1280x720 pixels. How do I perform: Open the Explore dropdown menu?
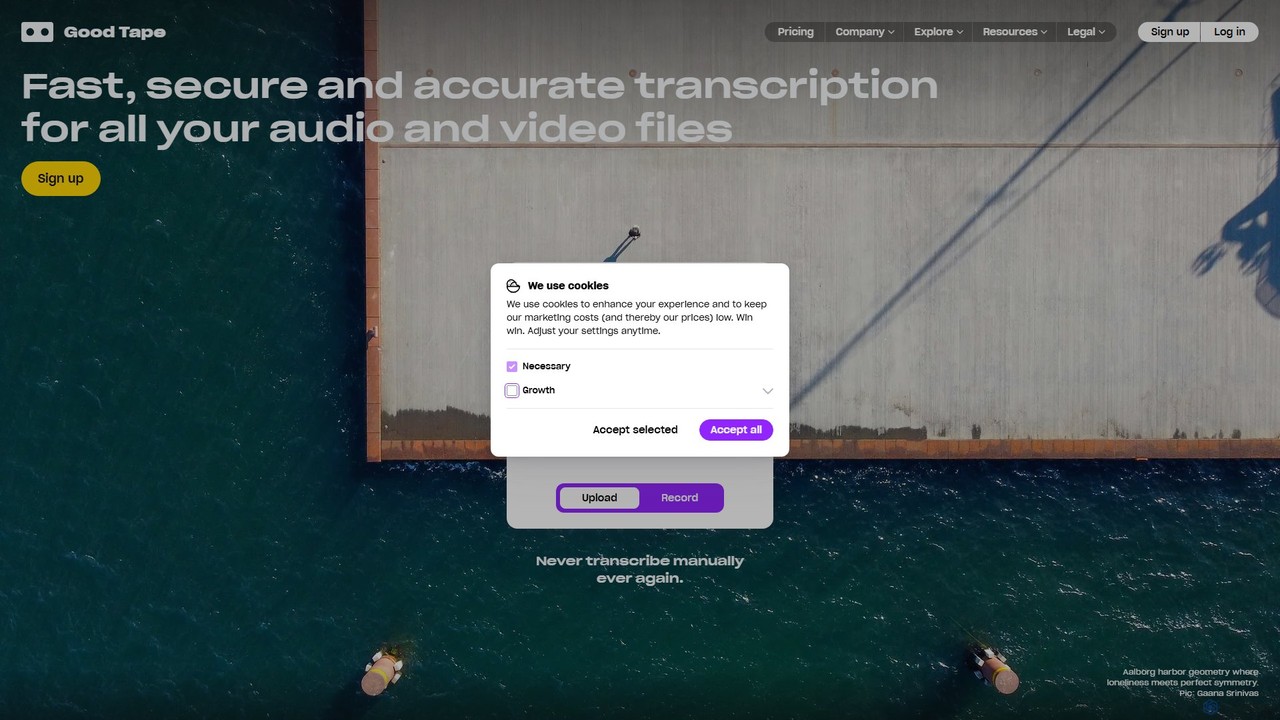coord(938,32)
